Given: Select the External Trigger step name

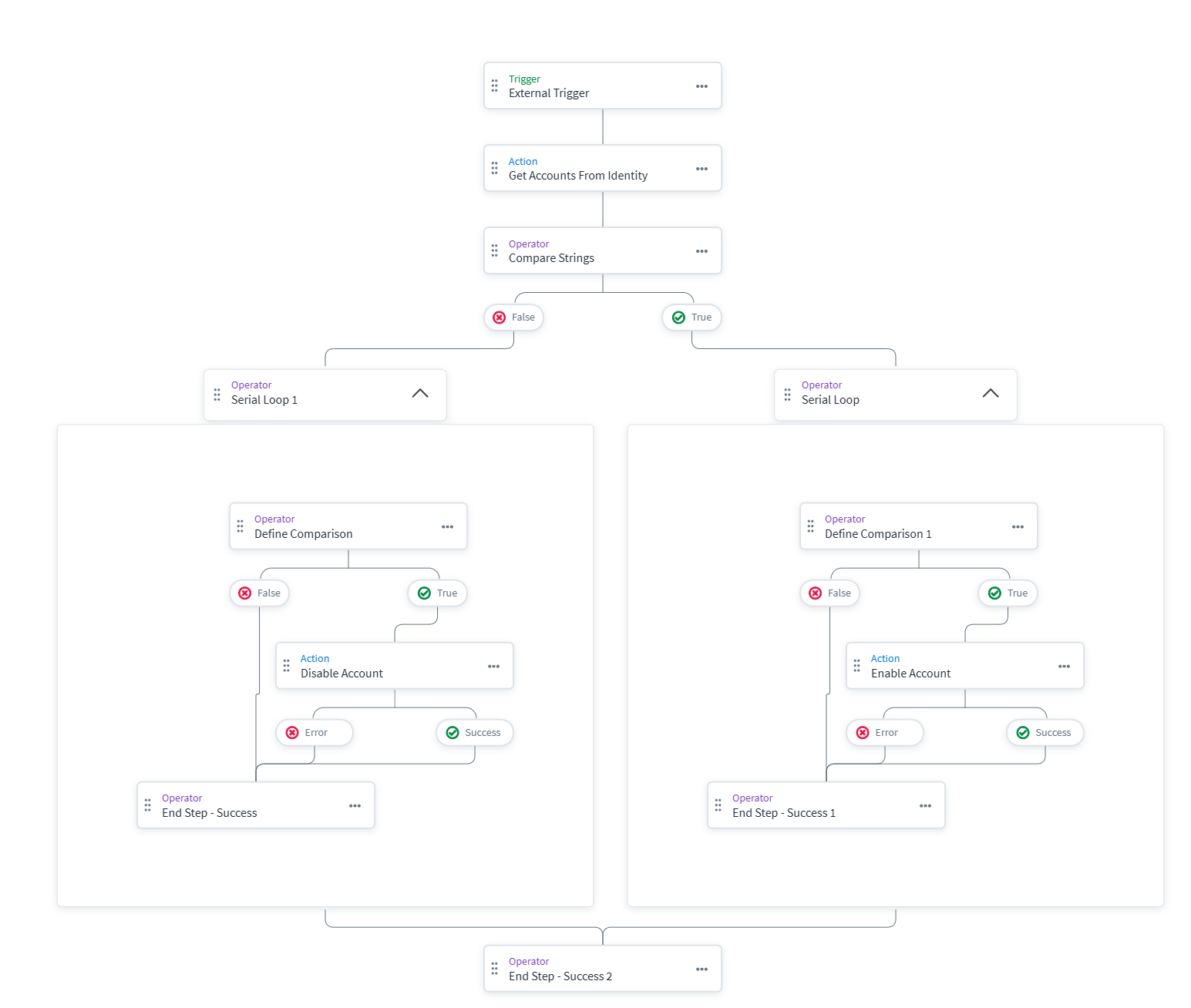Looking at the screenshot, I should tap(549, 93).
